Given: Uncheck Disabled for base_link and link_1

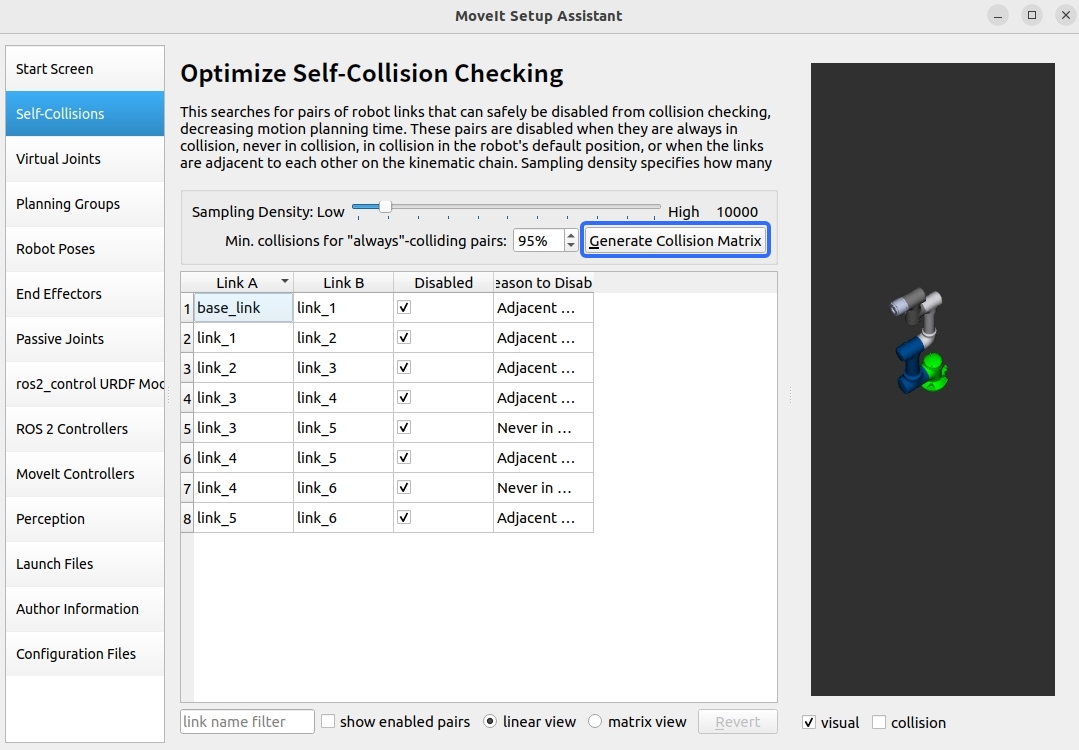Looking at the screenshot, I should click(405, 308).
